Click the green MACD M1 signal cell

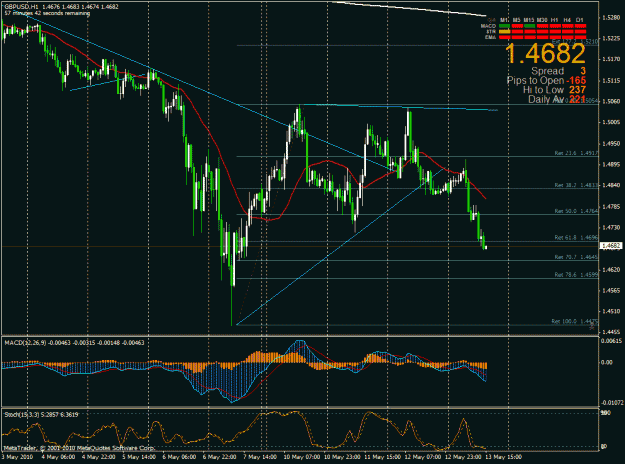[504, 26]
